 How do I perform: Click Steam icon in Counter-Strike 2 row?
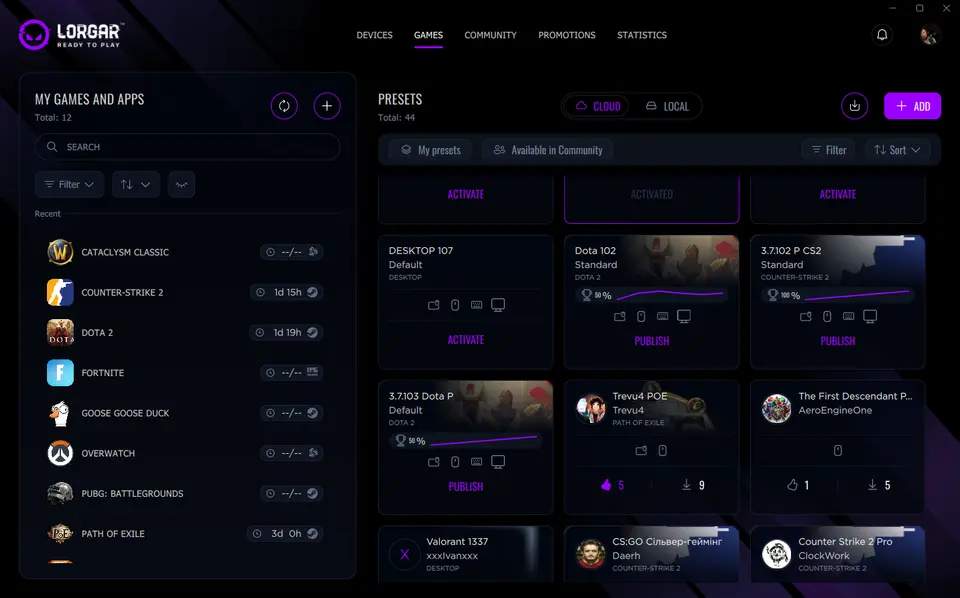pyautogui.click(x=312, y=293)
